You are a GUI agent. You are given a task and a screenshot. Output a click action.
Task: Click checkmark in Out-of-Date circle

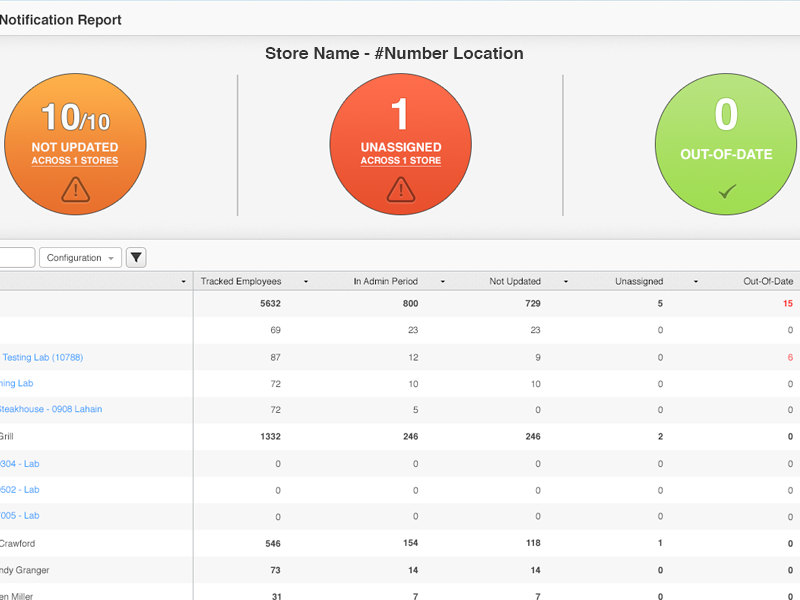click(x=727, y=190)
